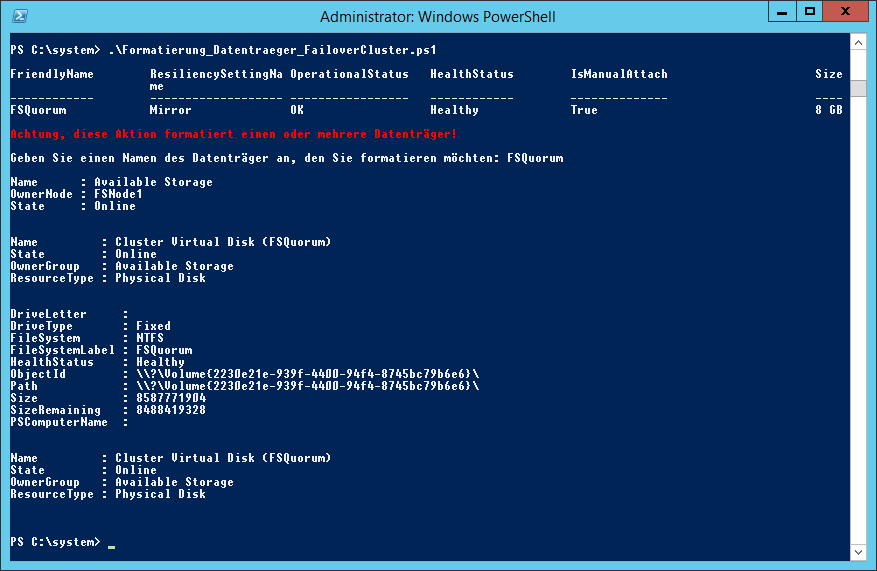The width and height of the screenshot is (877, 571).
Task: Click the OwnerNode value FSNode1
Action: pos(119,194)
